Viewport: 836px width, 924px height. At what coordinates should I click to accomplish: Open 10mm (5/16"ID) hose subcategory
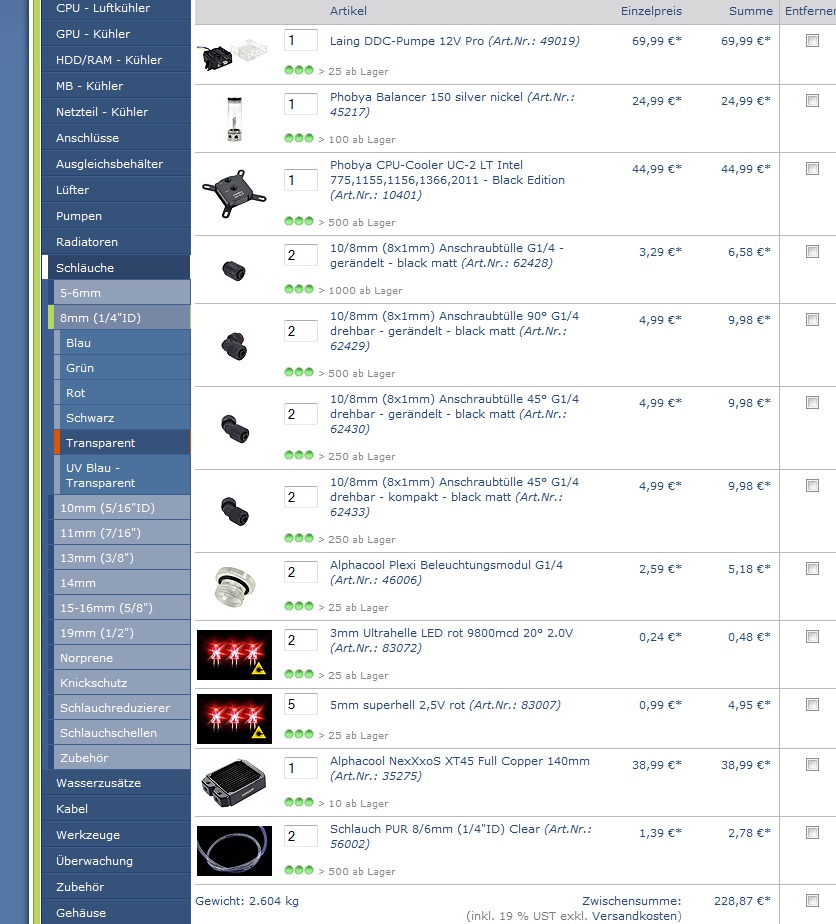pyautogui.click(x=121, y=508)
